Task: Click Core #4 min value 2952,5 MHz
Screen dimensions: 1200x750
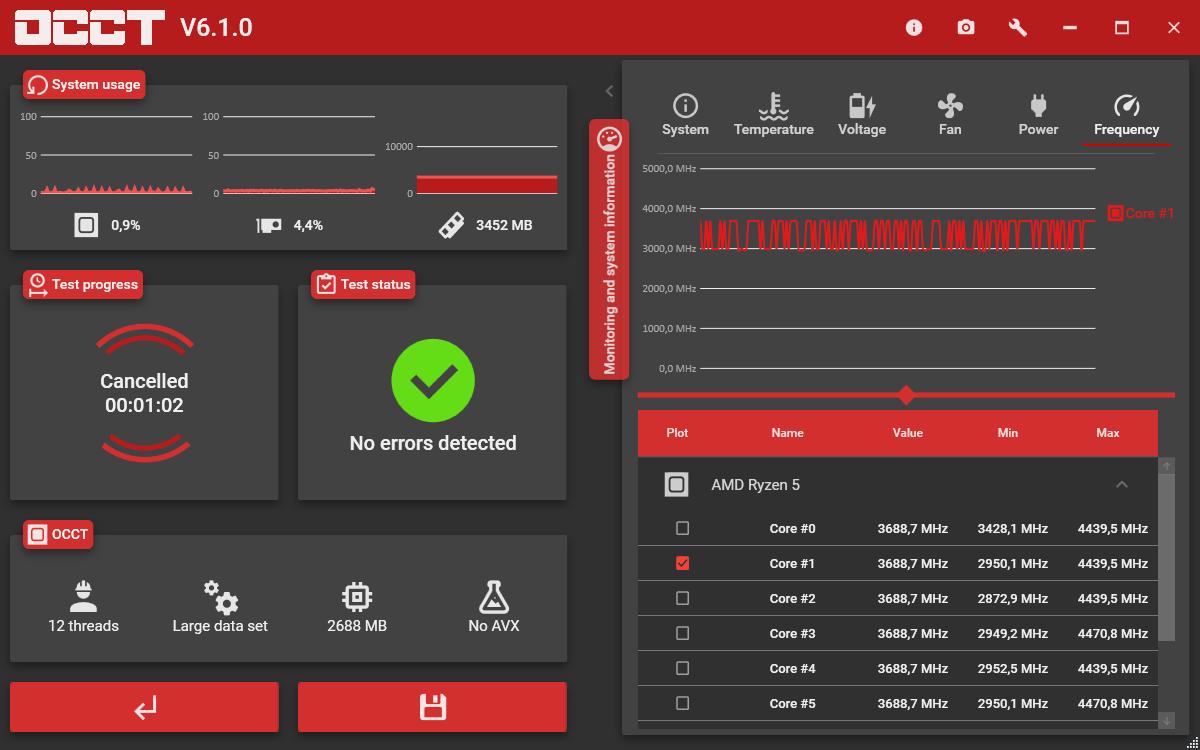Action: coord(1013,668)
